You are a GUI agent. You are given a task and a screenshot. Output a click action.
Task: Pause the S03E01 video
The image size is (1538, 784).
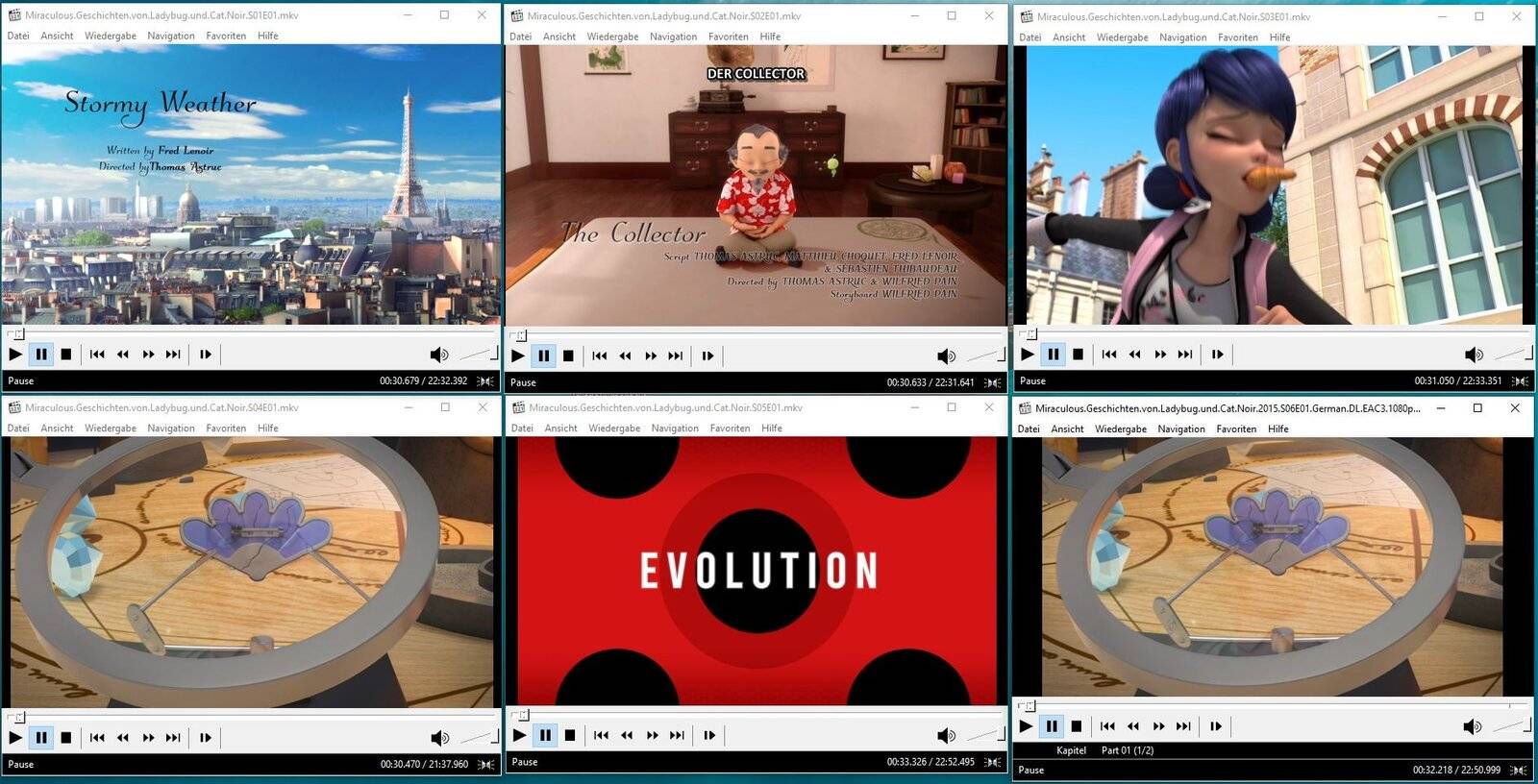[x=1054, y=355]
